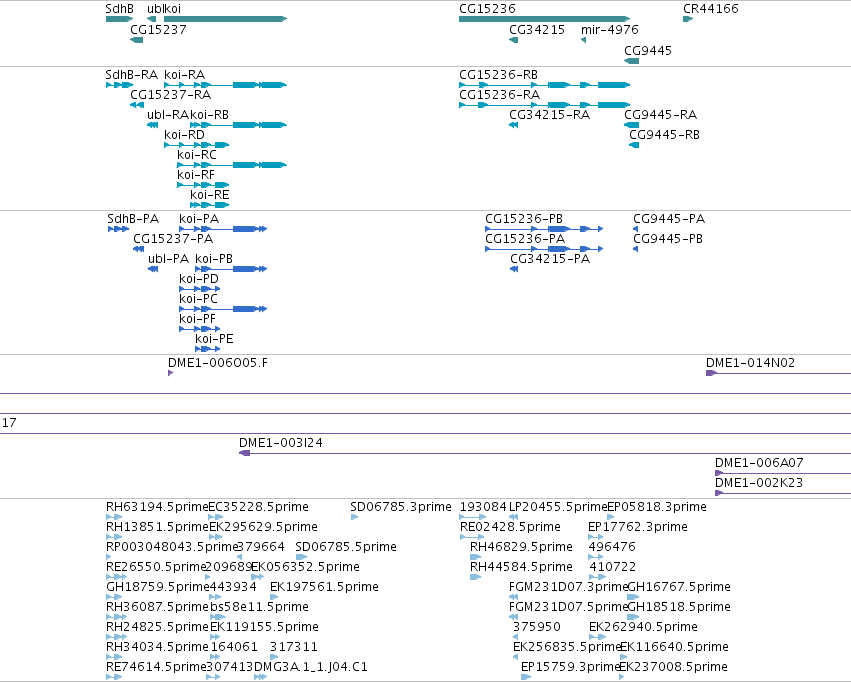Click the koi-PE label
Image resolution: width=851 pixels, height=682 pixels.
point(214,339)
